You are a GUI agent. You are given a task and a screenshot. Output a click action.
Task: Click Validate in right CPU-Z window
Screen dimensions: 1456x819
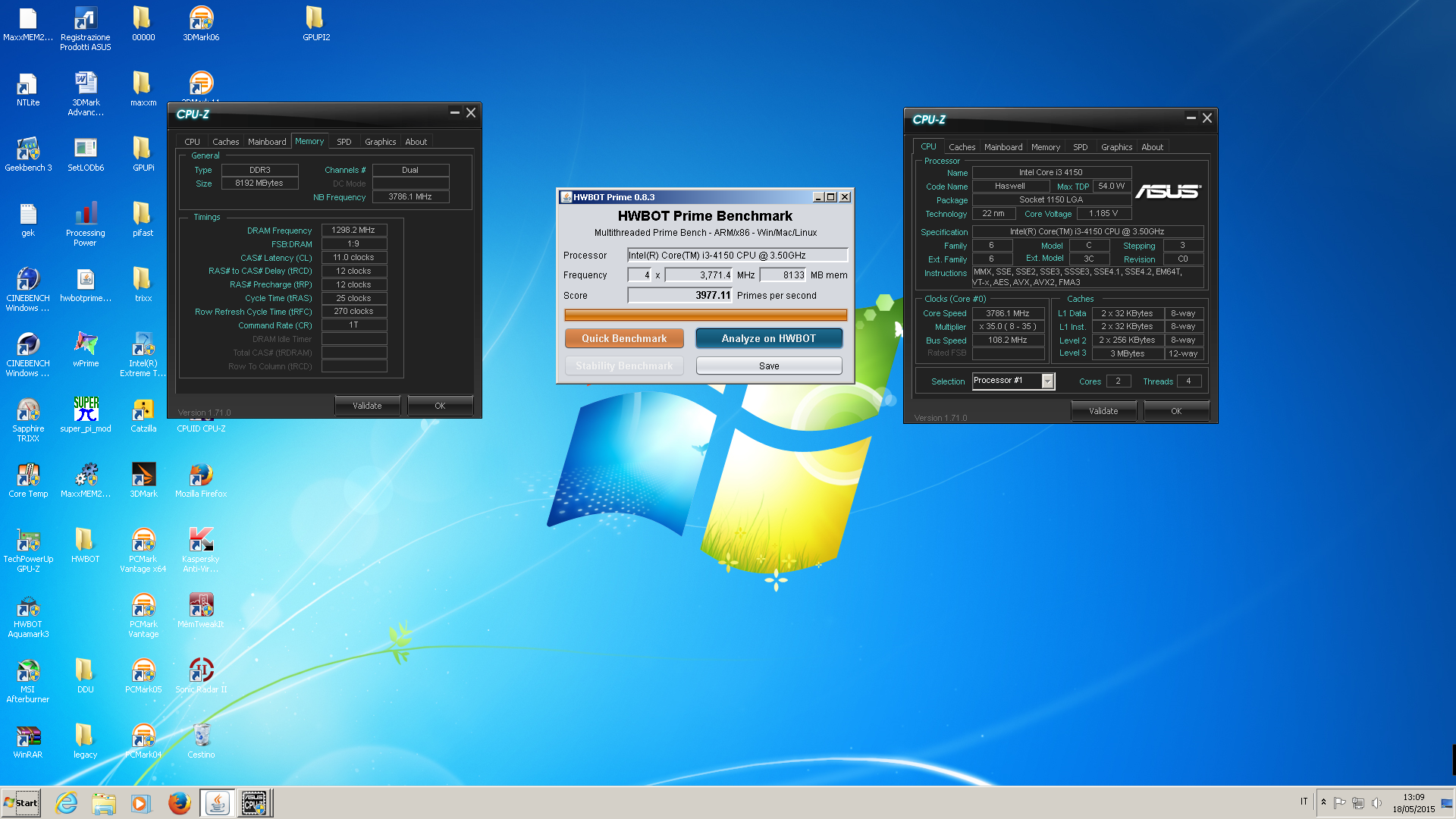[x=1103, y=411]
